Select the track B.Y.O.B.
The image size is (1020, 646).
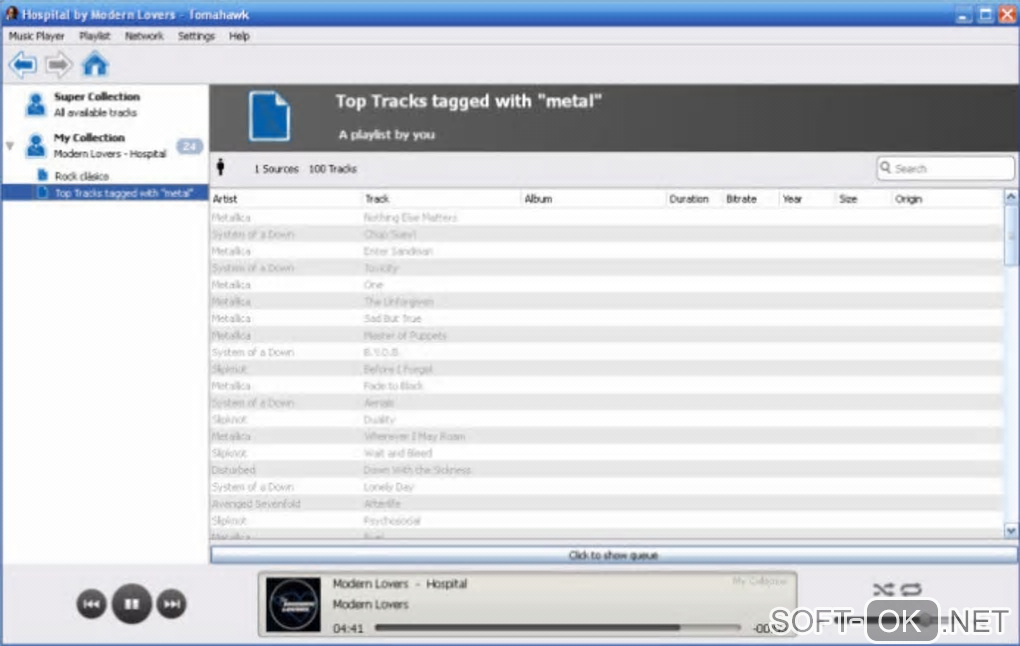381,352
